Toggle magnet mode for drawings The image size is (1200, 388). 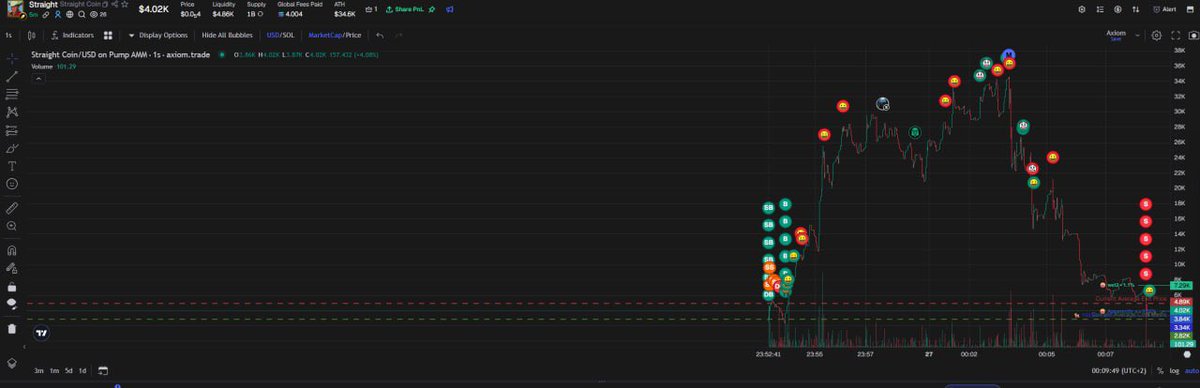(12, 250)
